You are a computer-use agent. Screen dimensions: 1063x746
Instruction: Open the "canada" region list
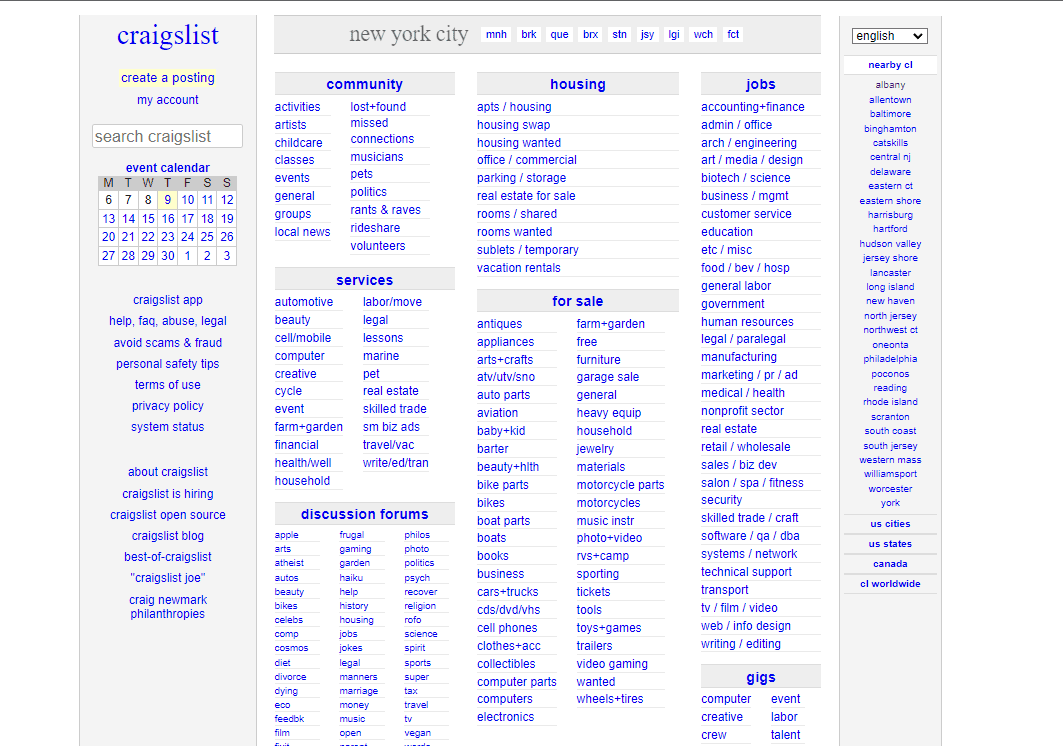(x=889, y=563)
